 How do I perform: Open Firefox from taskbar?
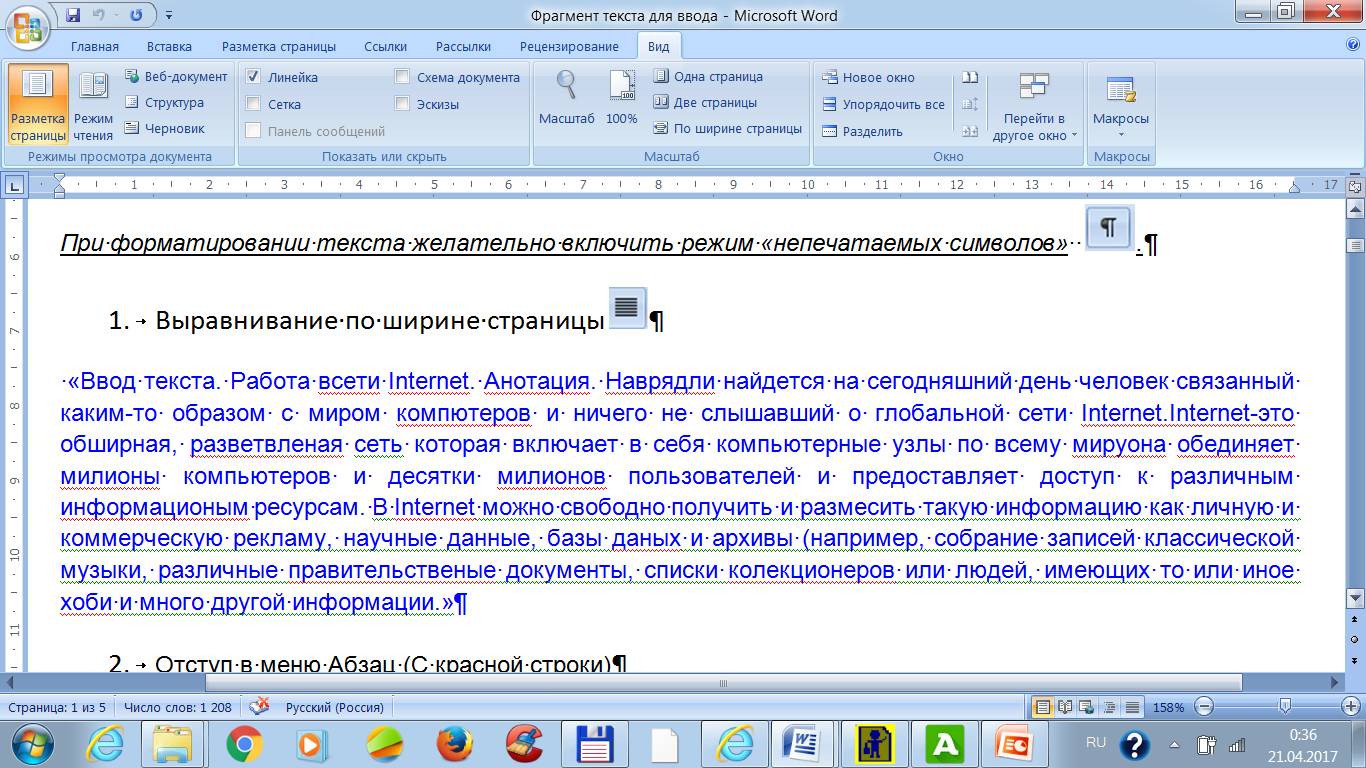(x=455, y=744)
